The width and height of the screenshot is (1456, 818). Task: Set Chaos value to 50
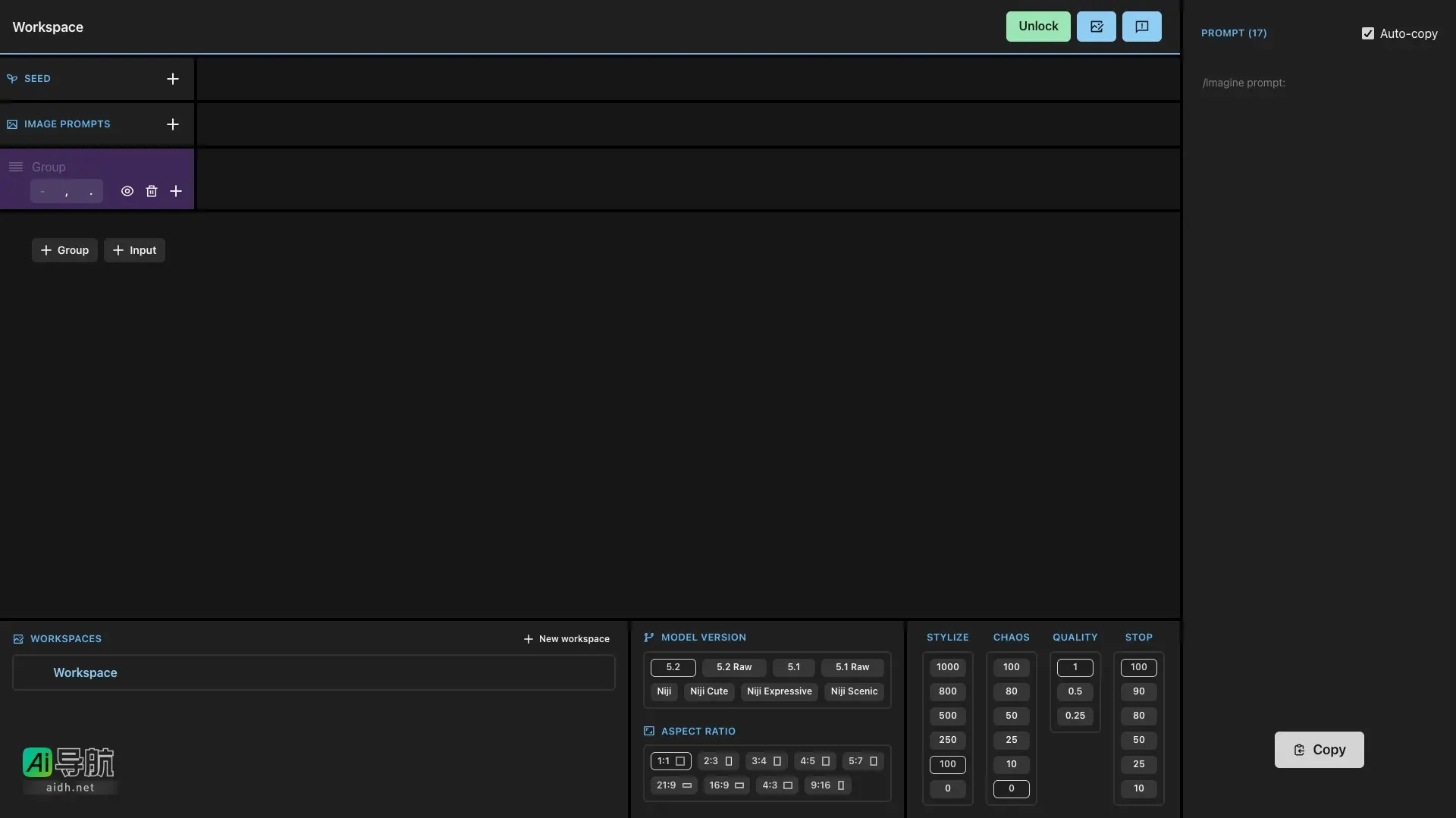(x=1011, y=716)
